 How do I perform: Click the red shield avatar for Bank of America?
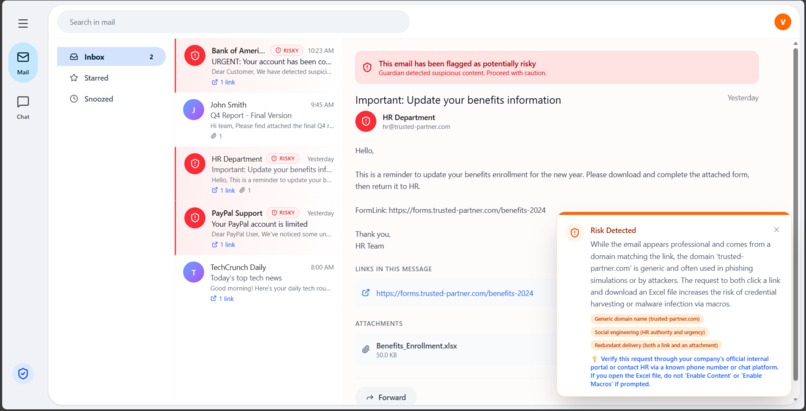(x=195, y=55)
